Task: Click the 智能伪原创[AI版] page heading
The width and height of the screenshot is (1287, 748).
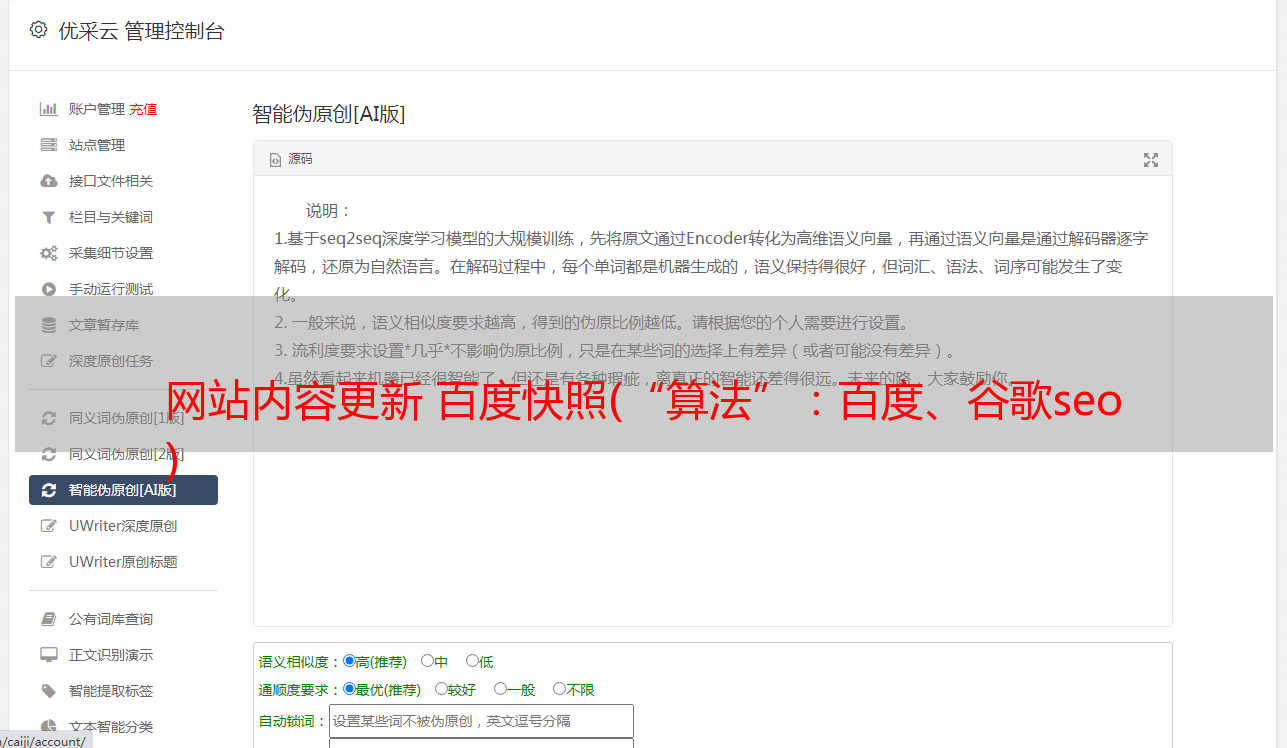Action: tap(329, 114)
